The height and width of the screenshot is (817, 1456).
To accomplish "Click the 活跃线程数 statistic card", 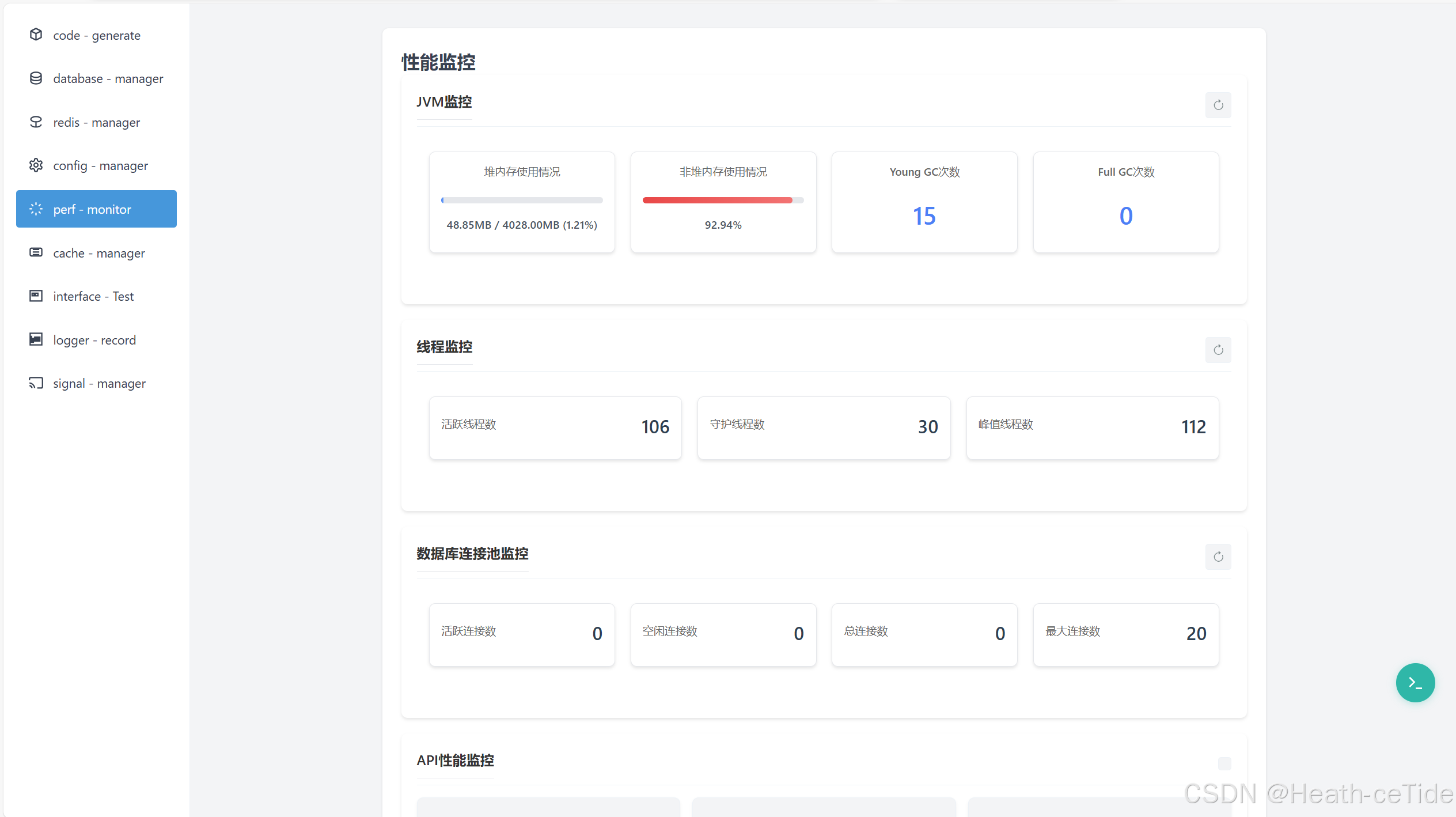I will pos(555,428).
